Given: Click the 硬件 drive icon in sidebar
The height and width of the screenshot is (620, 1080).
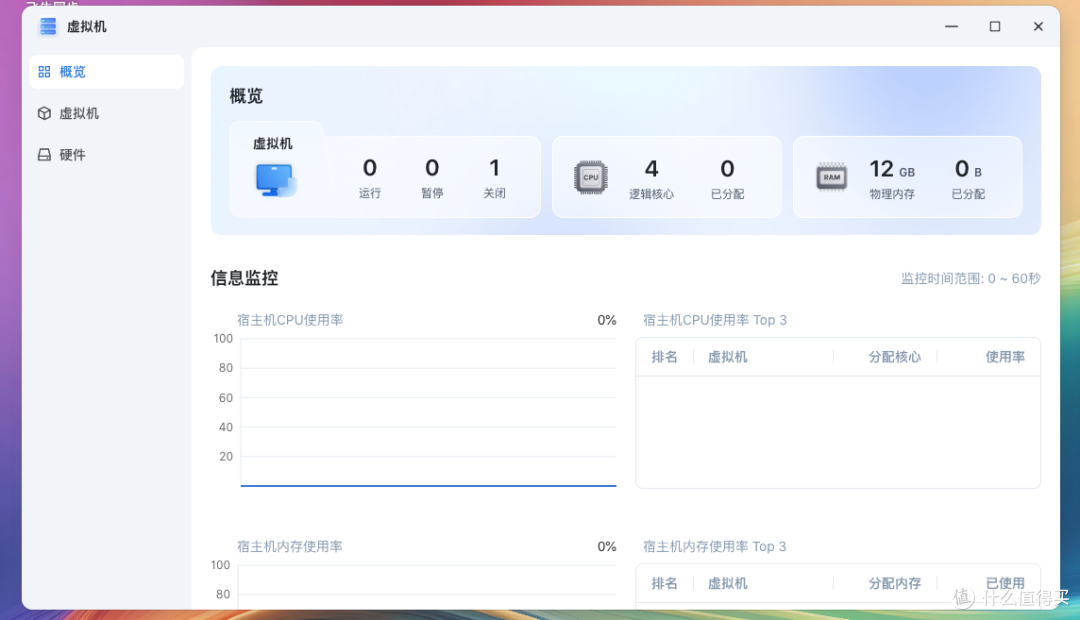Looking at the screenshot, I should pyautogui.click(x=44, y=154).
